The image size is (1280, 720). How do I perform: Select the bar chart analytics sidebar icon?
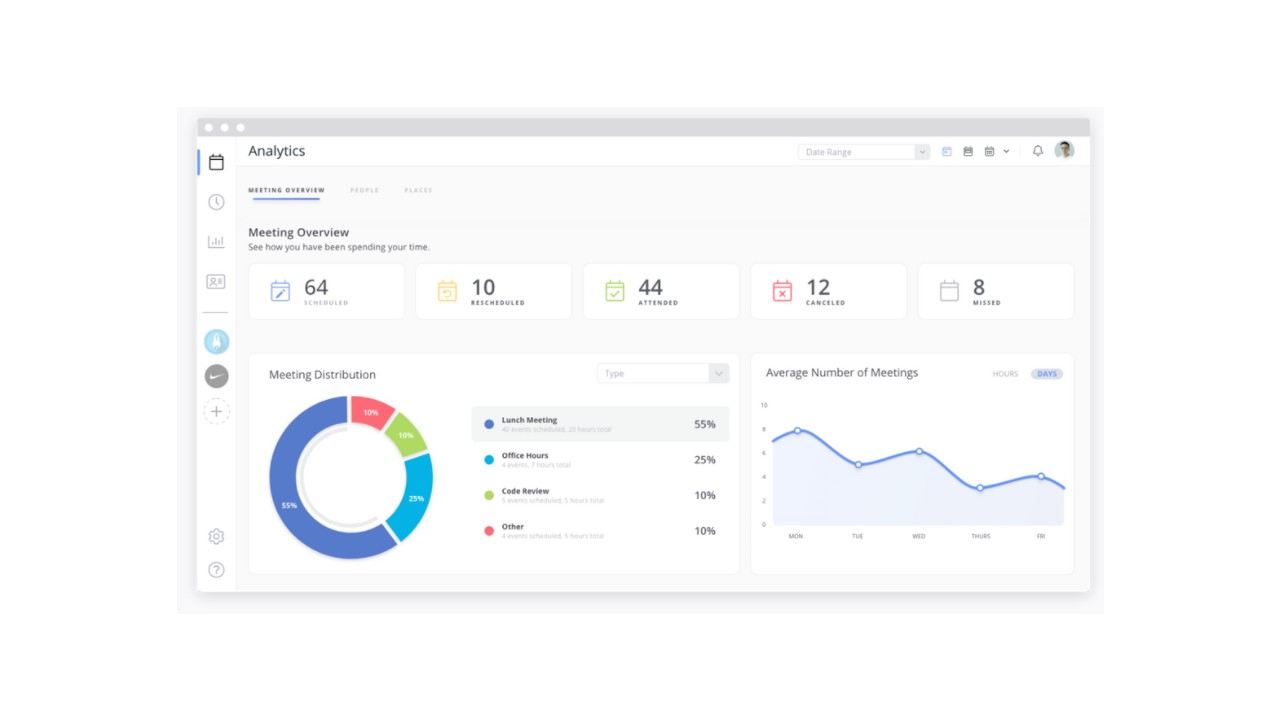pyautogui.click(x=216, y=242)
